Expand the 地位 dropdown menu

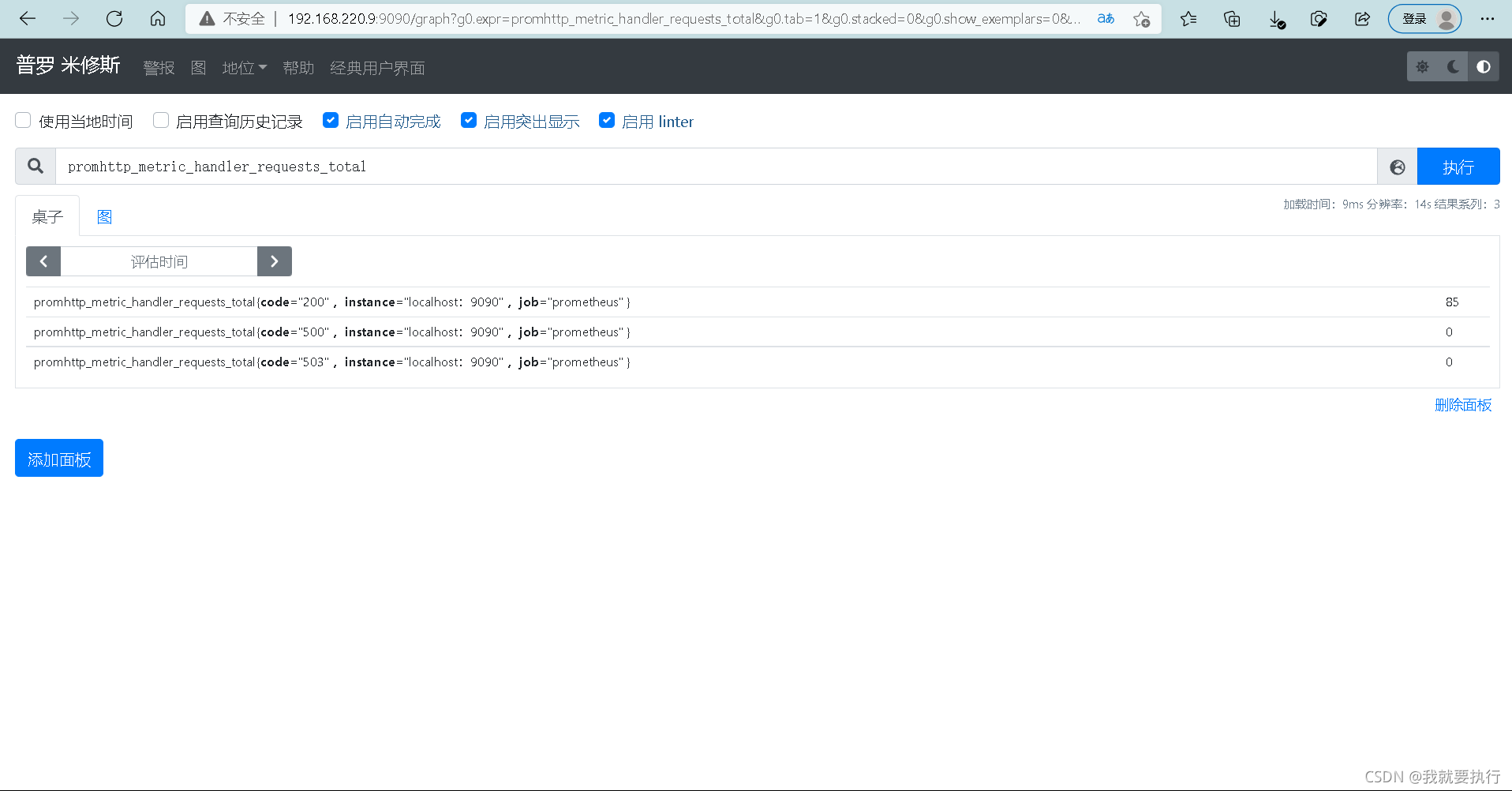coord(245,68)
